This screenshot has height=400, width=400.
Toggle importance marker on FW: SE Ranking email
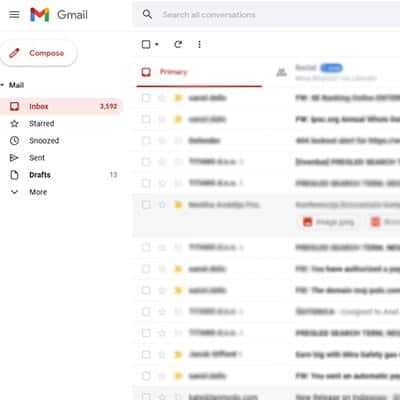178,98
